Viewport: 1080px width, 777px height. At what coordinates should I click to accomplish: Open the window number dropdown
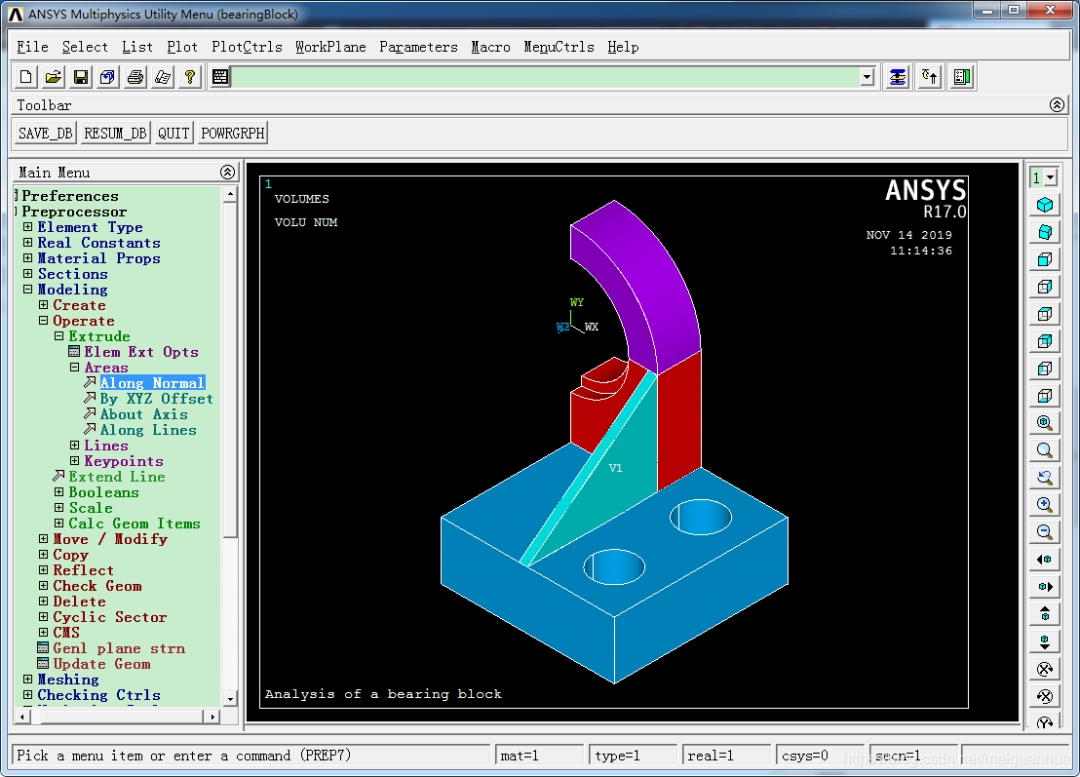(1050, 178)
